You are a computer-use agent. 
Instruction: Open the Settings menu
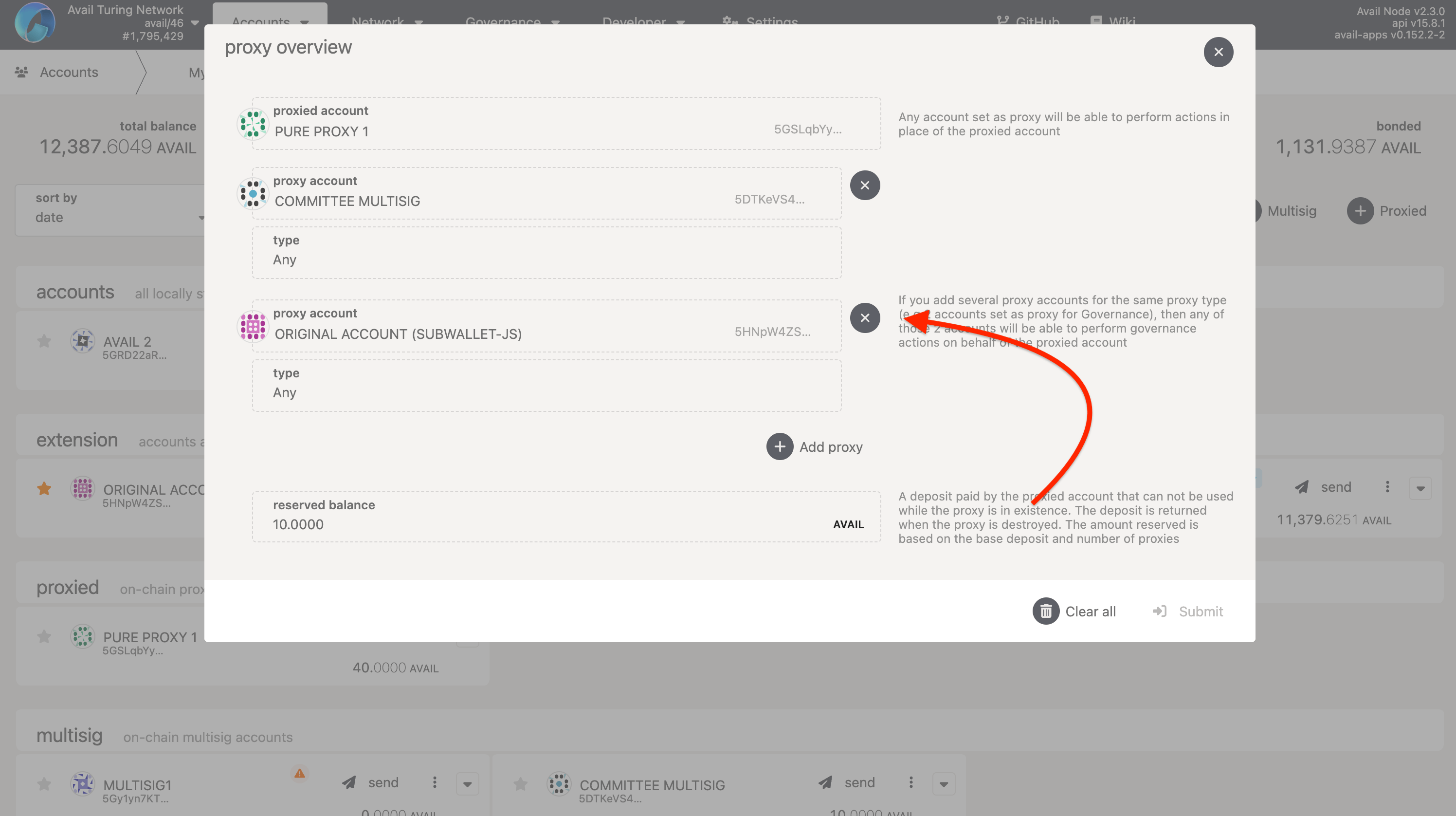click(760, 22)
